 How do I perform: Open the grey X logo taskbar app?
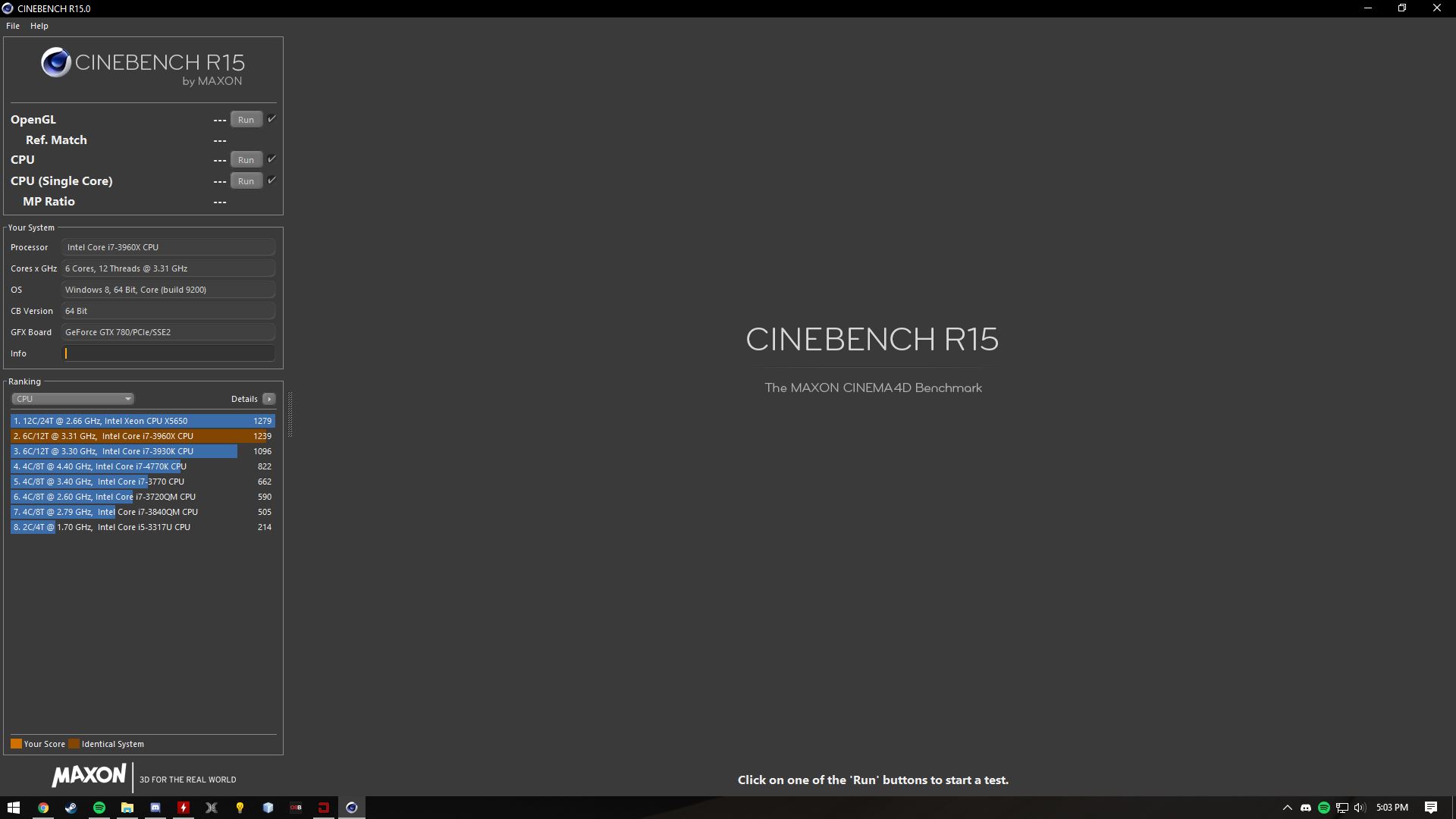click(x=212, y=808)
